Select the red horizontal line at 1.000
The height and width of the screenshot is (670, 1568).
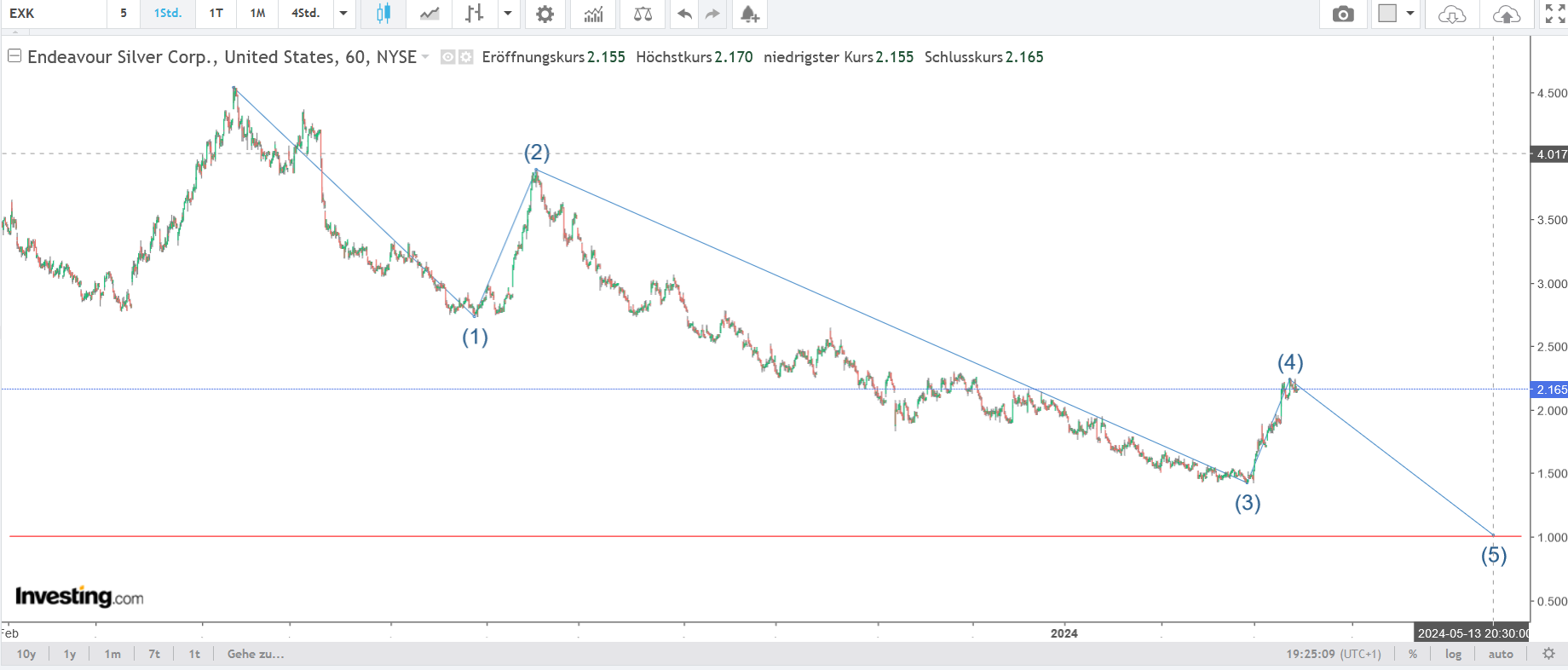click(765, 536)
